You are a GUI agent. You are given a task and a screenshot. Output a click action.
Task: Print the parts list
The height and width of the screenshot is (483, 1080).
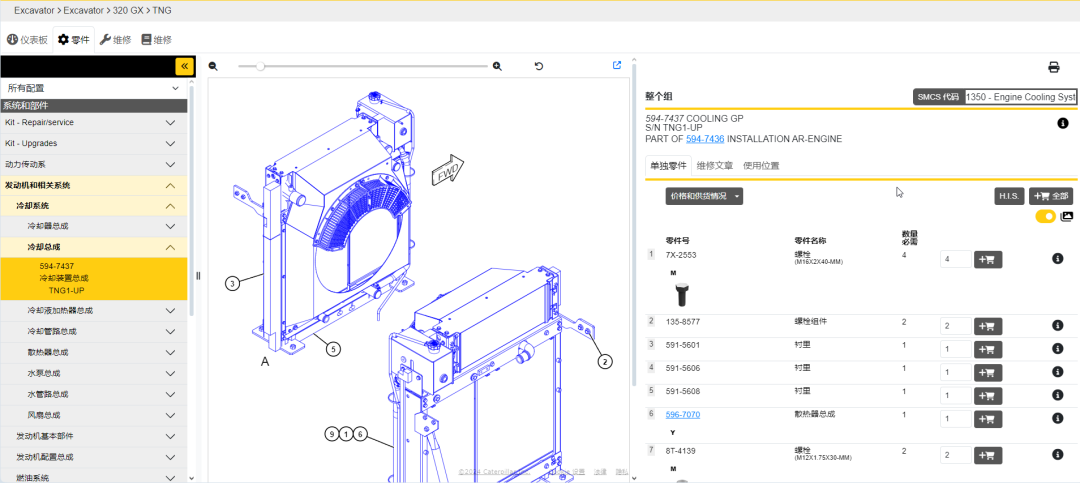point(1054,68)
